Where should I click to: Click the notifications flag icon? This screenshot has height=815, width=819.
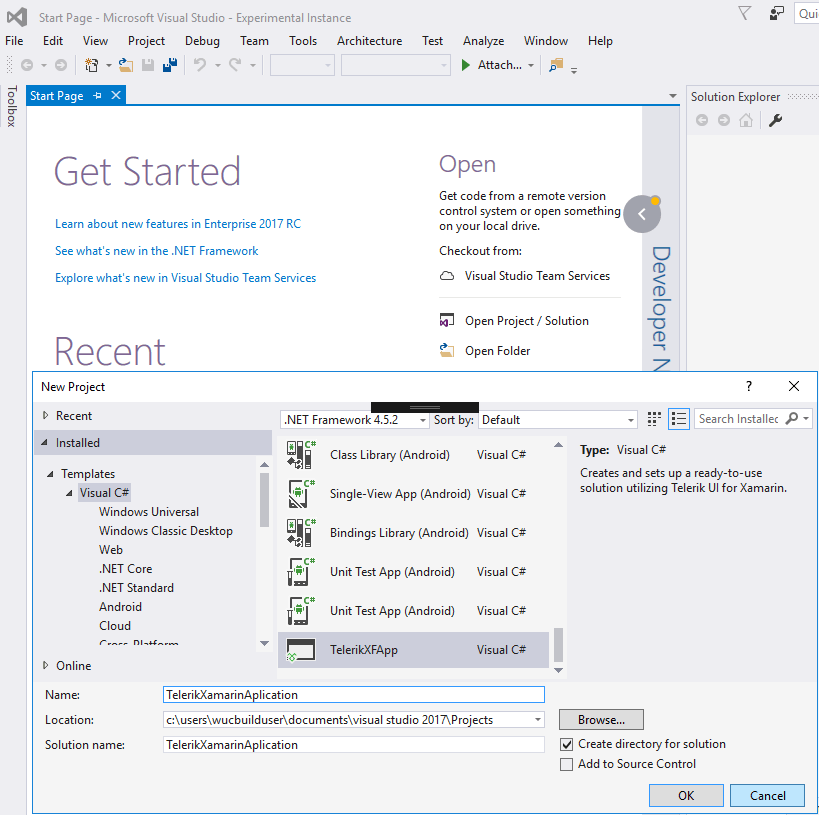pos(744,13)
